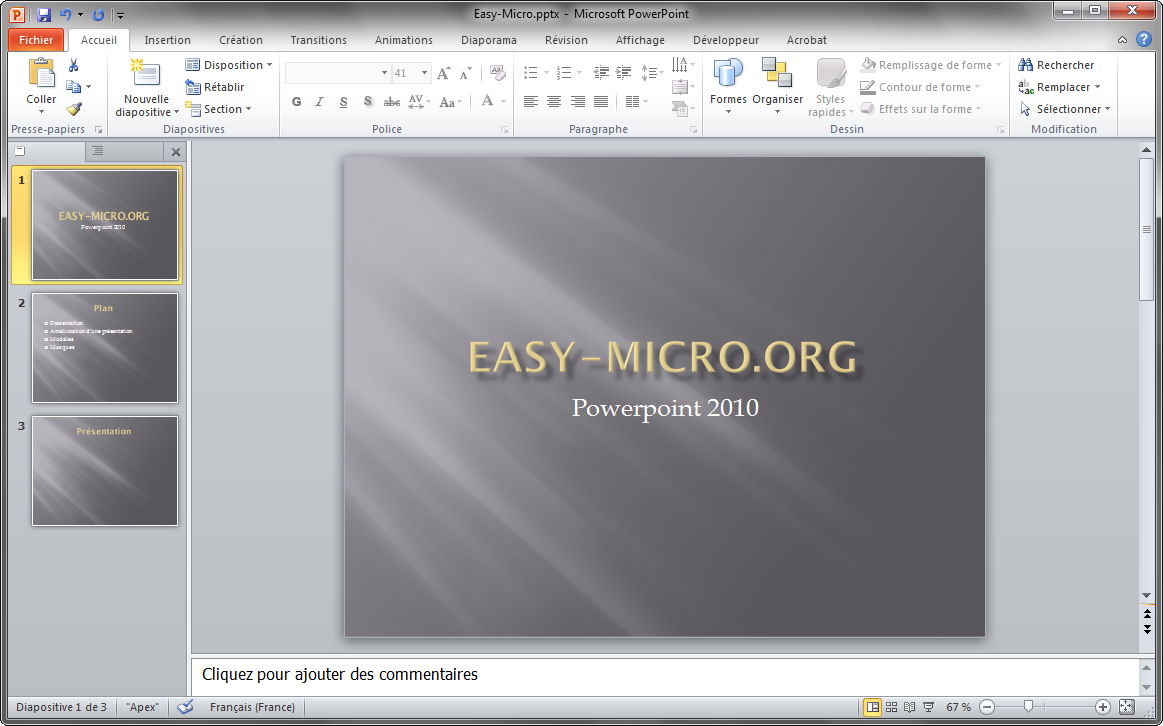Screen dimensions: 1163x726
Task: Toggle underline S formatting
Action: point(343,102)
